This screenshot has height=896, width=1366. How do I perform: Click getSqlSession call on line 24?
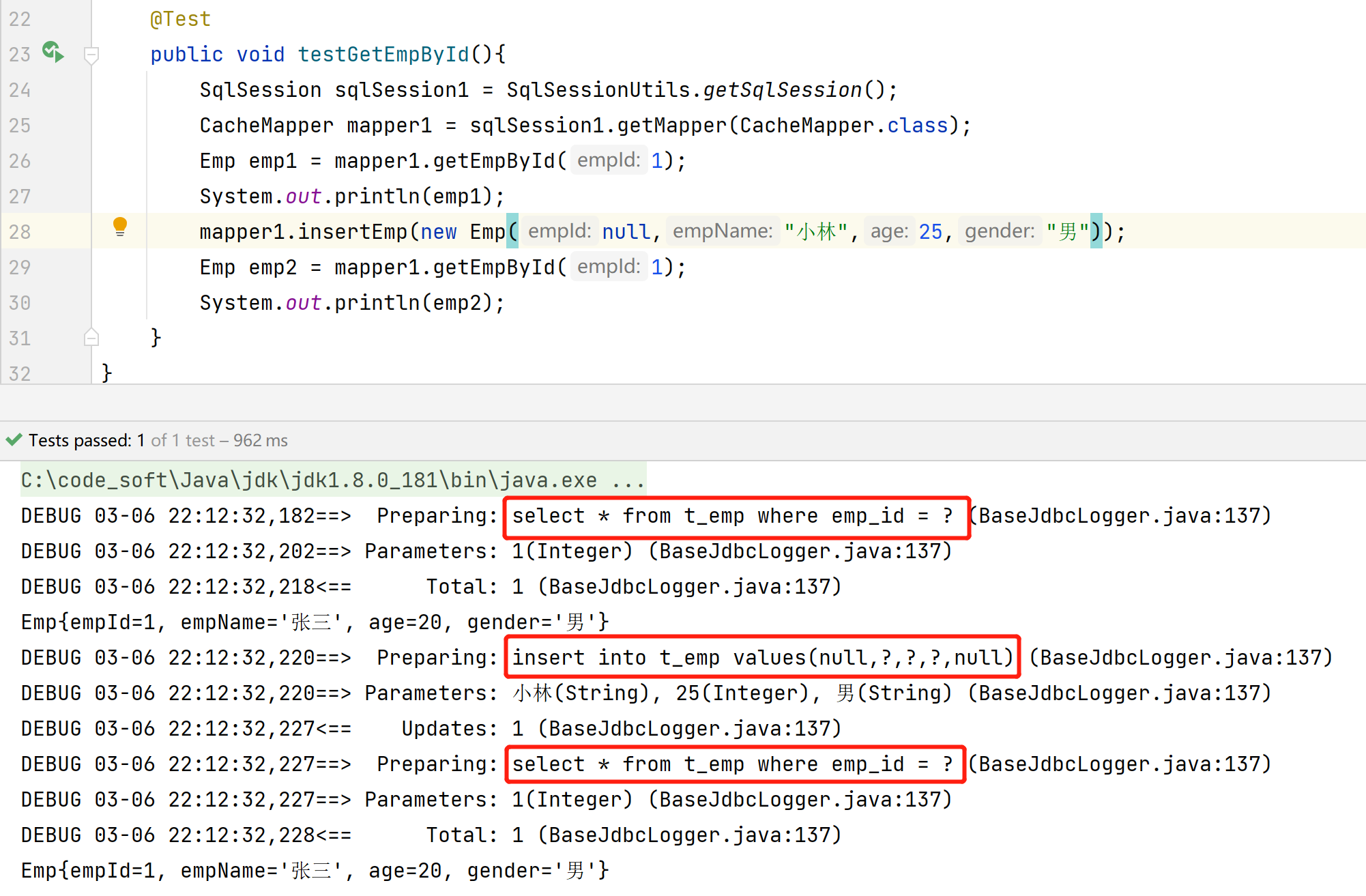pyautogui.click(x=783, y=90)
